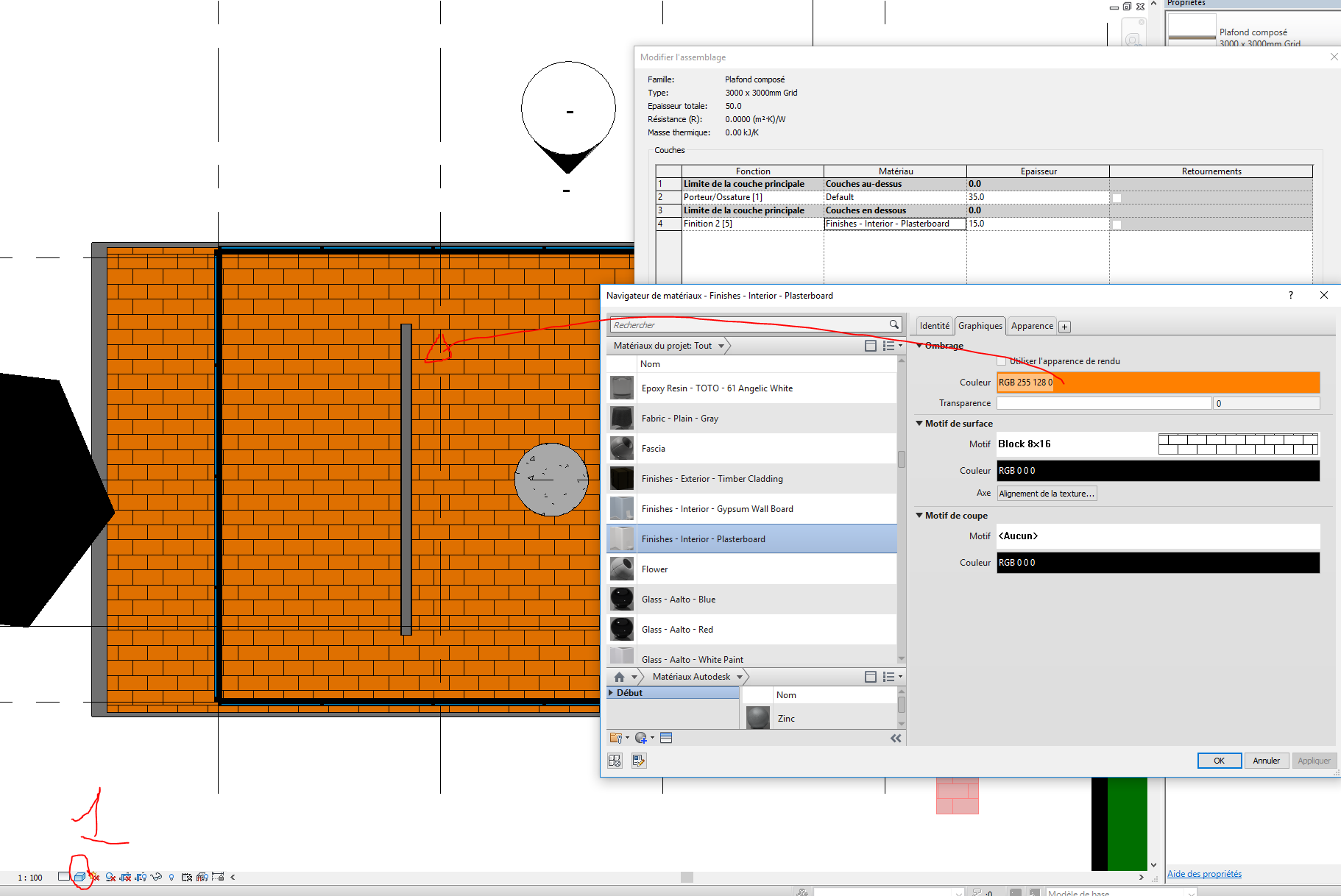Image resolution: width=1341 pixels, height=896 pixels.
Task: Adjust the Transparence slider
Action: click(x=1104, y=403)
